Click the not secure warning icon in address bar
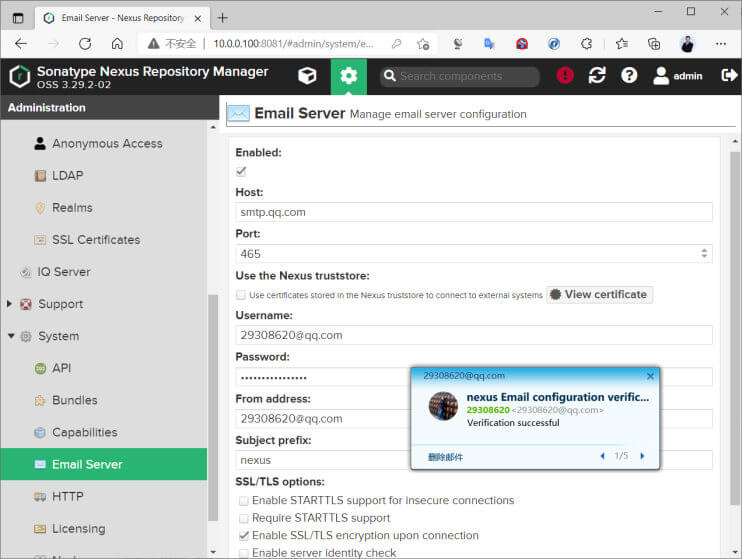This screenshot has width=742, height=559. (x=153, y=44)
